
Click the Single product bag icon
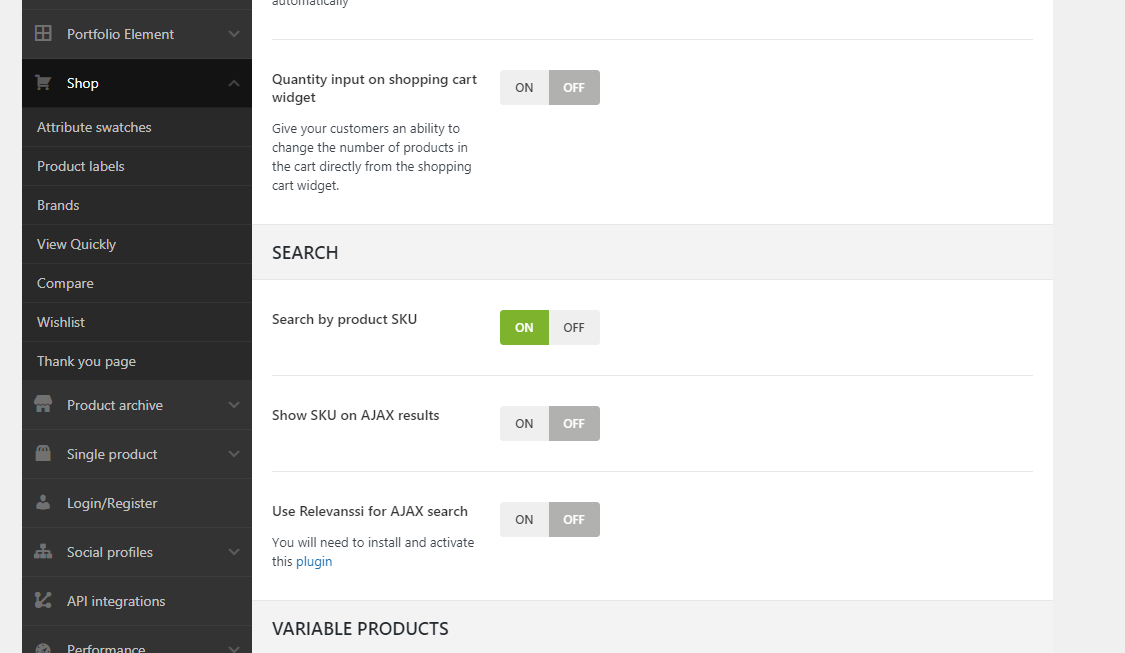(43, 454)
